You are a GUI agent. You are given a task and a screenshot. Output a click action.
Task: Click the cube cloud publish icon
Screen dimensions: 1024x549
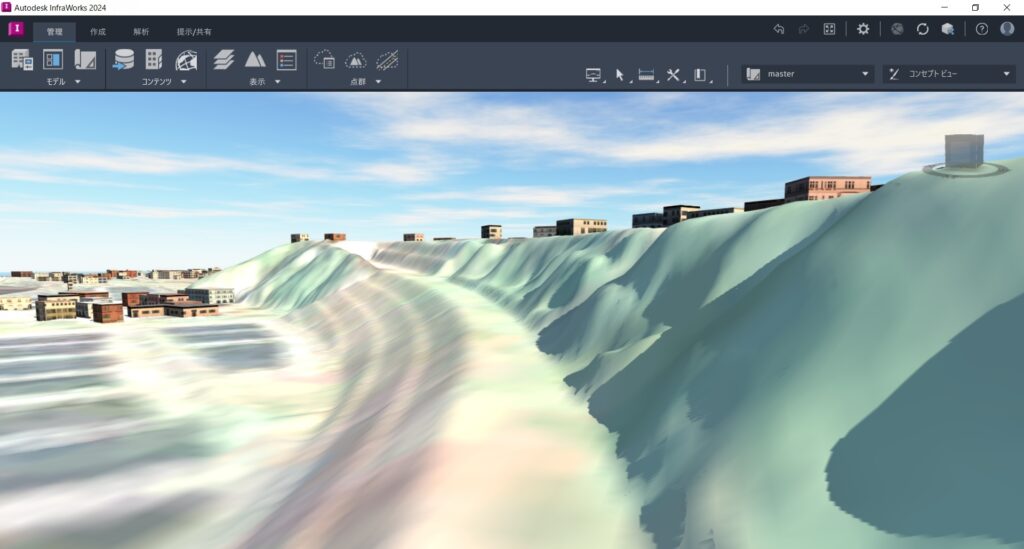tap(948, 29)
